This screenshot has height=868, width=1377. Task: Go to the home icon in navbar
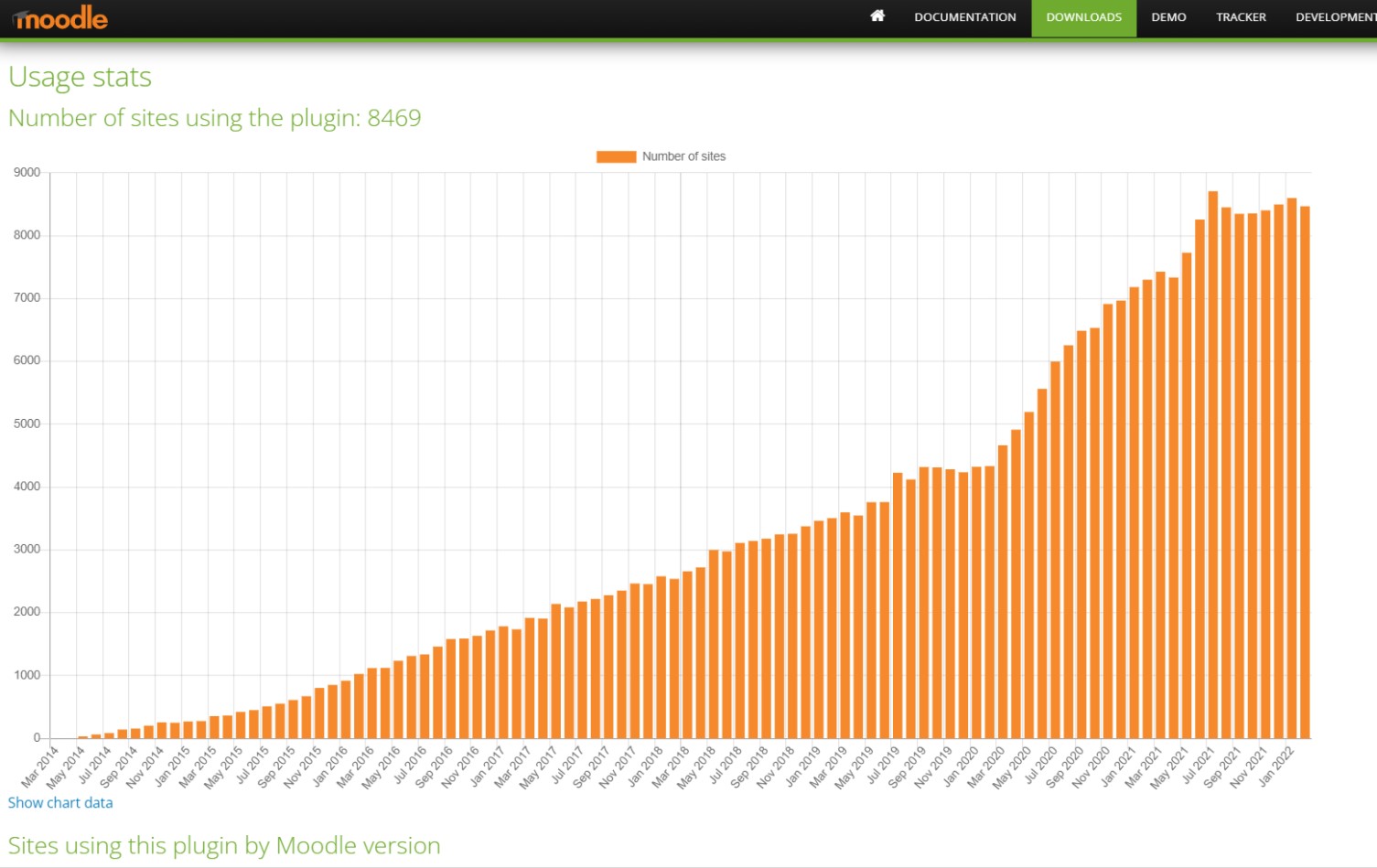tap(877, 16)
